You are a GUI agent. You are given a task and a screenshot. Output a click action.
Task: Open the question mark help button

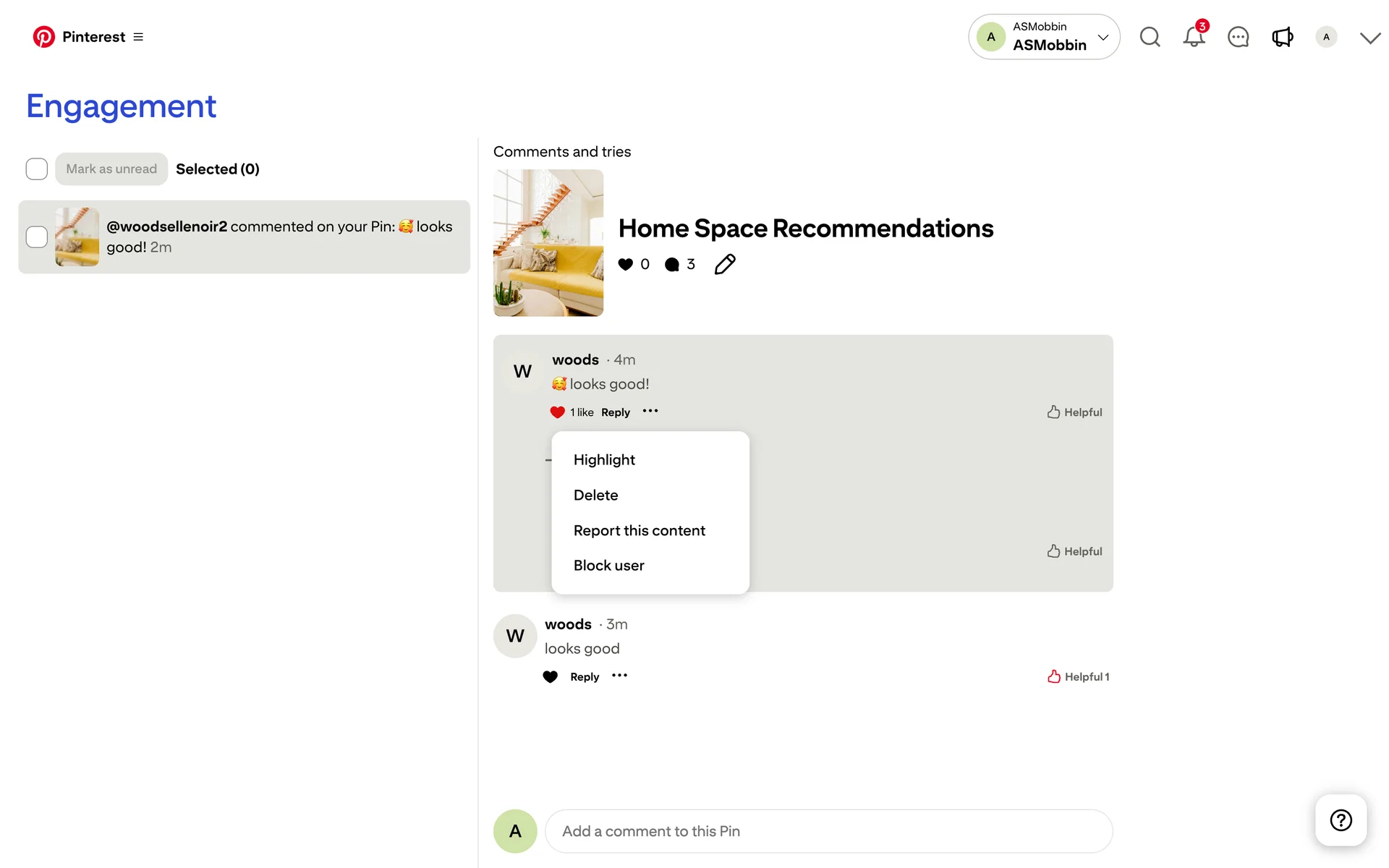[x=1341, y=820]
